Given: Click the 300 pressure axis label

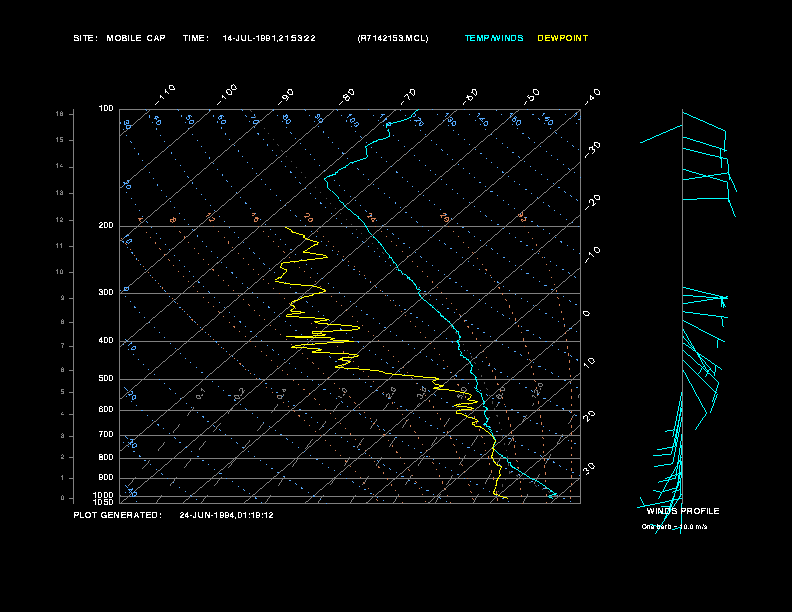Looking at the screenshot, I should click(x=106, y=293).
